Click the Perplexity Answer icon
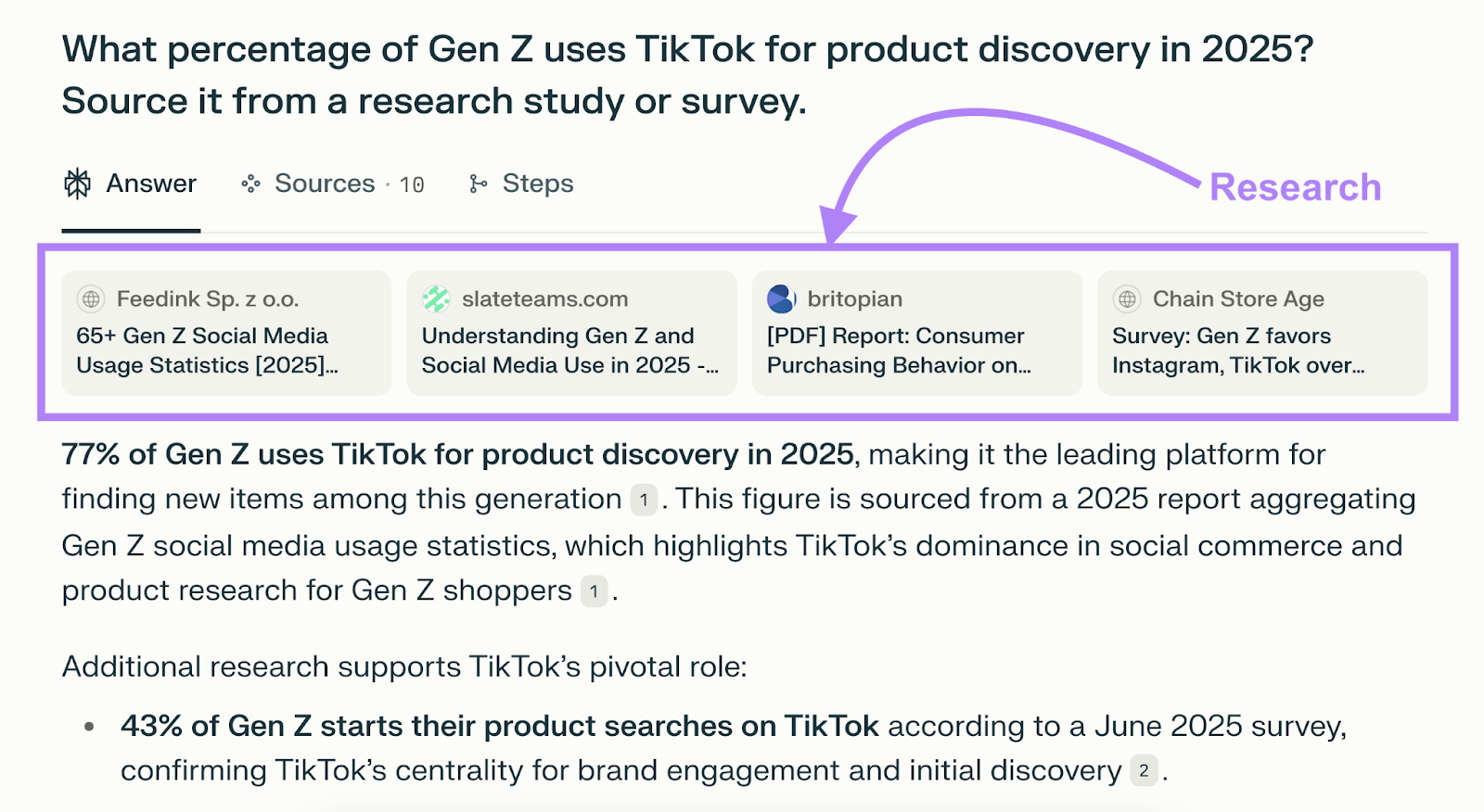1484x812 pixels. 77,184
